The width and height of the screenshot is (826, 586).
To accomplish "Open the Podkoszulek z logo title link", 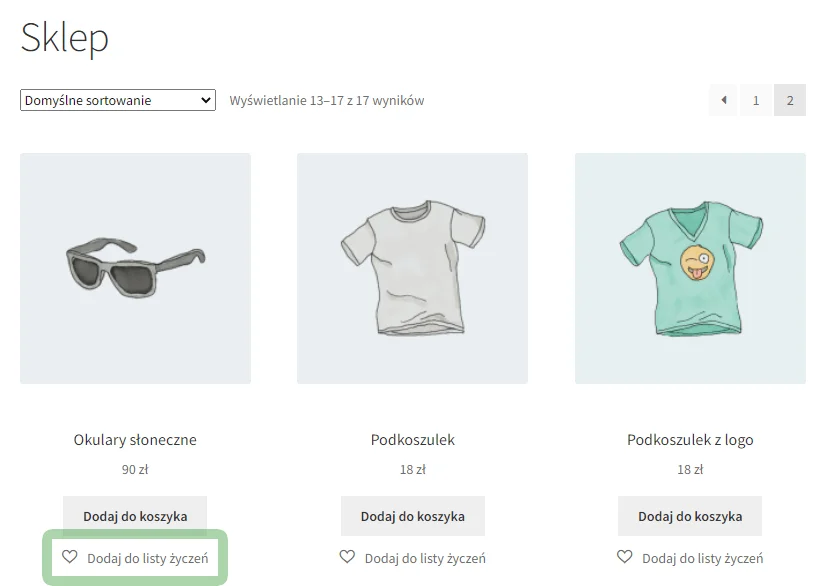I will (x=690, y=440).
